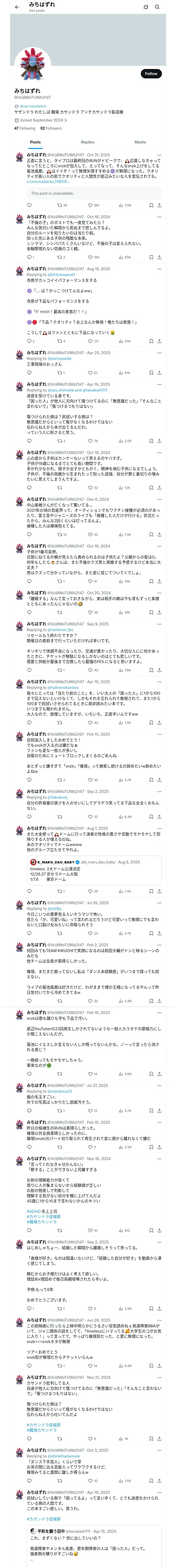Open more options on Oct 18, 2024 post
This screenshot has width=176, height=1568.
tap(159, 217)
